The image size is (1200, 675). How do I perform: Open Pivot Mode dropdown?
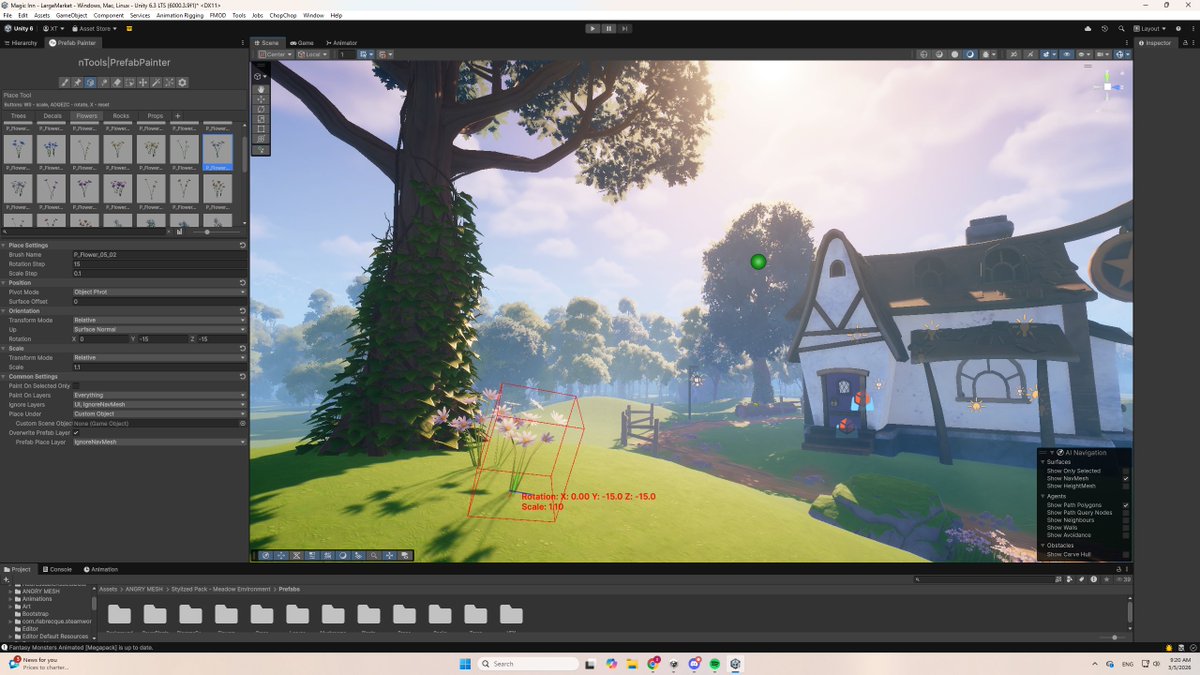[160, 292]
